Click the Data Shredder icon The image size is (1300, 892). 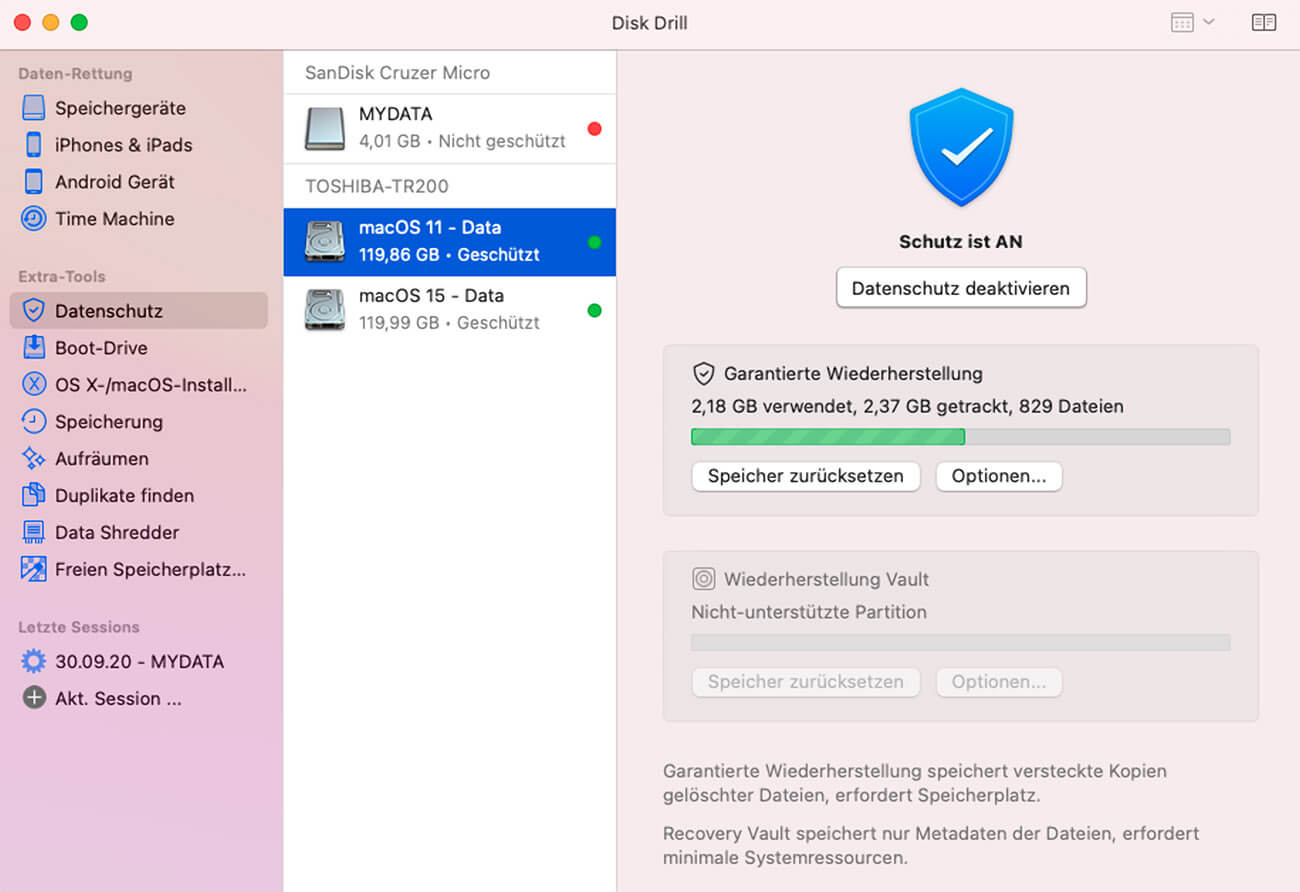point(34,533)
